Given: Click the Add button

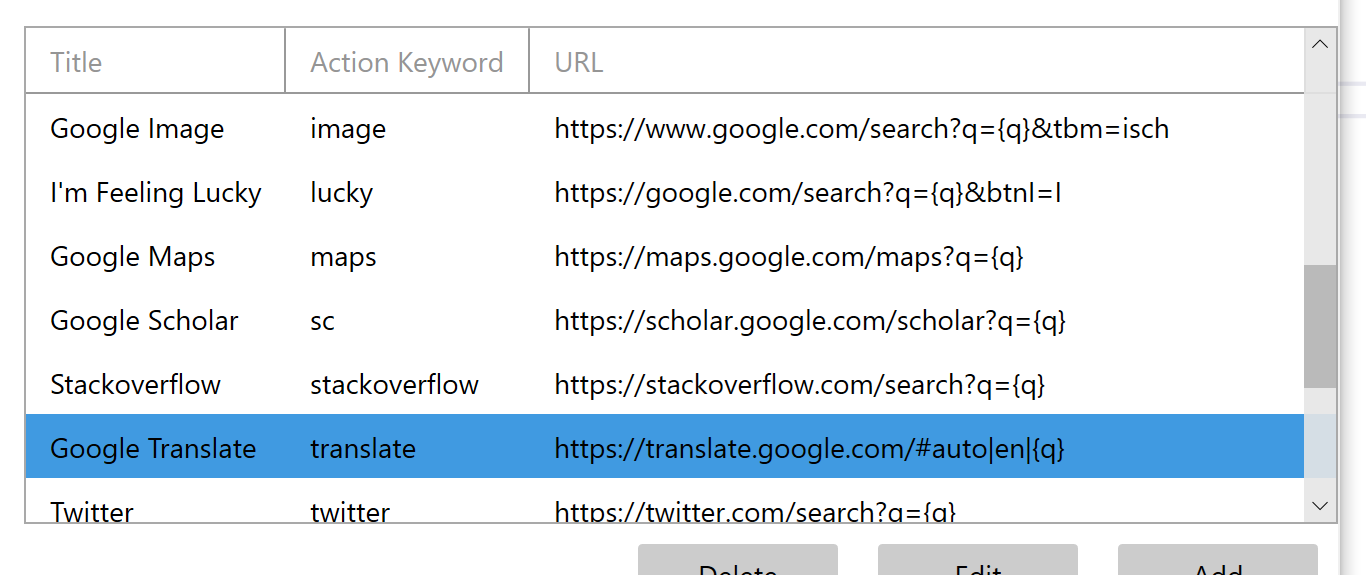Looking at the screenshot, I should pyautogui.click(x=1218, y=561).
